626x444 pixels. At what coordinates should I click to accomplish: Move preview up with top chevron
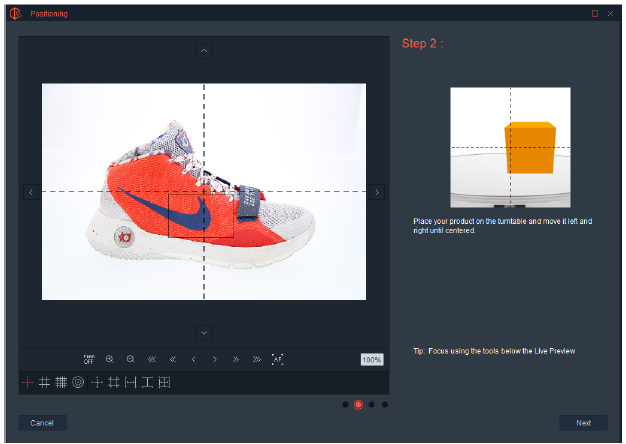coord(204,51)
